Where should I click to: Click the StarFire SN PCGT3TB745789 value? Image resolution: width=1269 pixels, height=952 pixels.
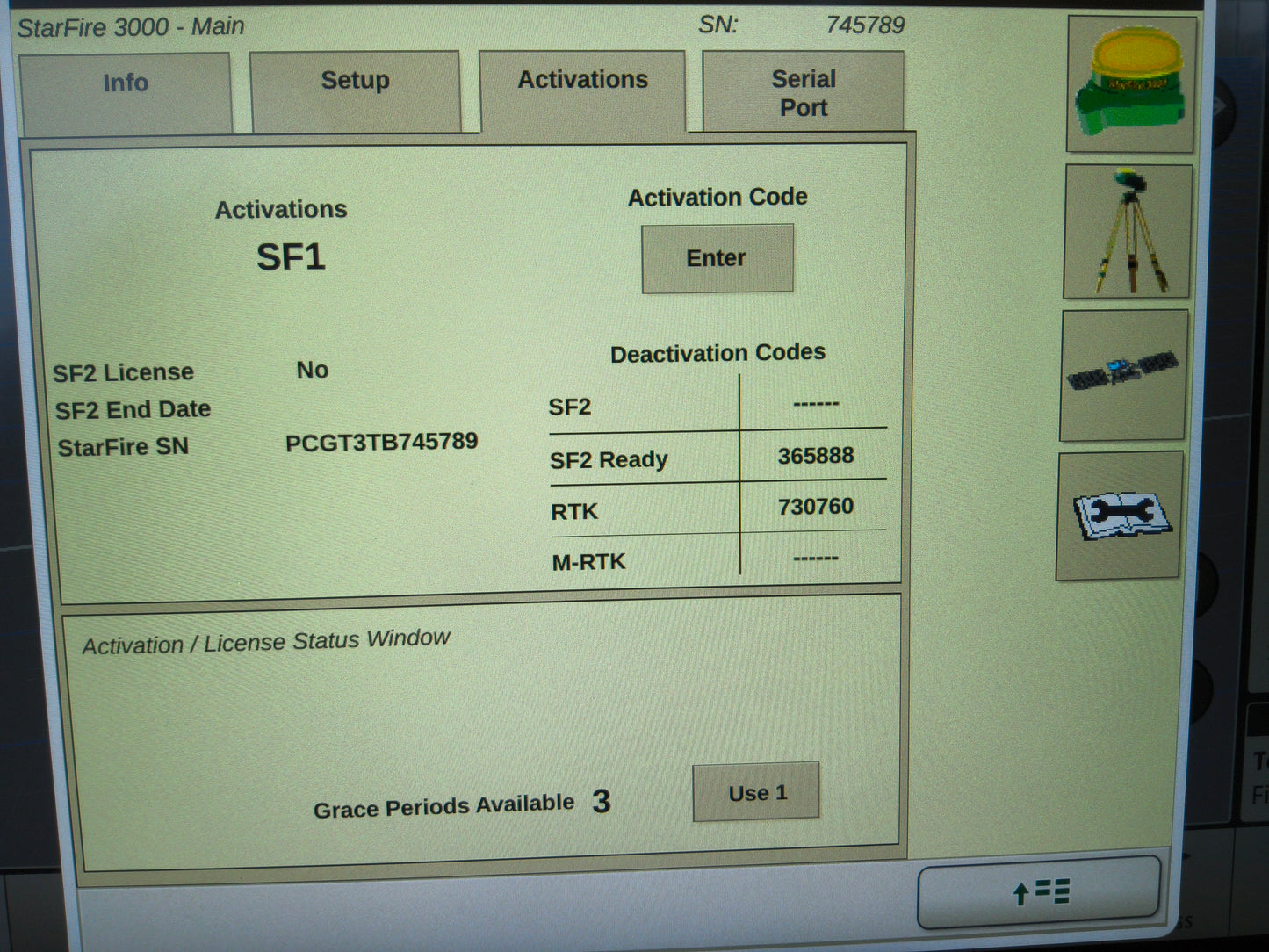pyautogui.click(x=381, y=442)
